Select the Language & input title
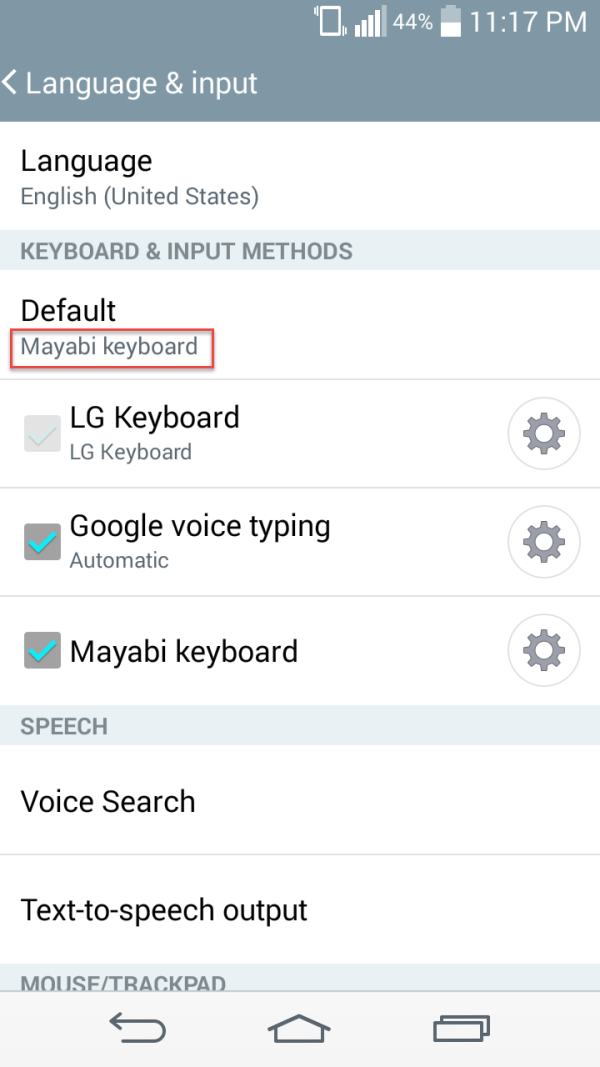This screenshot has height=1067, width=600. [140, 84]
